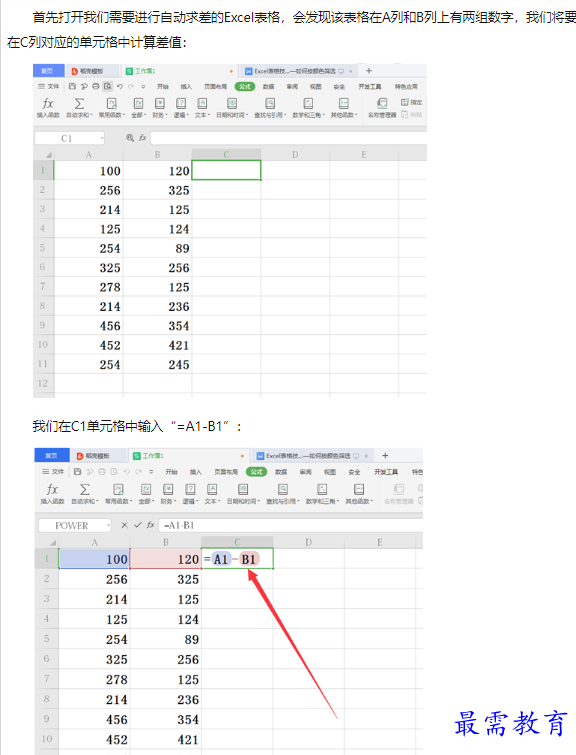Open 文件 menu in second spreadsheet screenshot
576x755 pixels.
click(53, 472)
